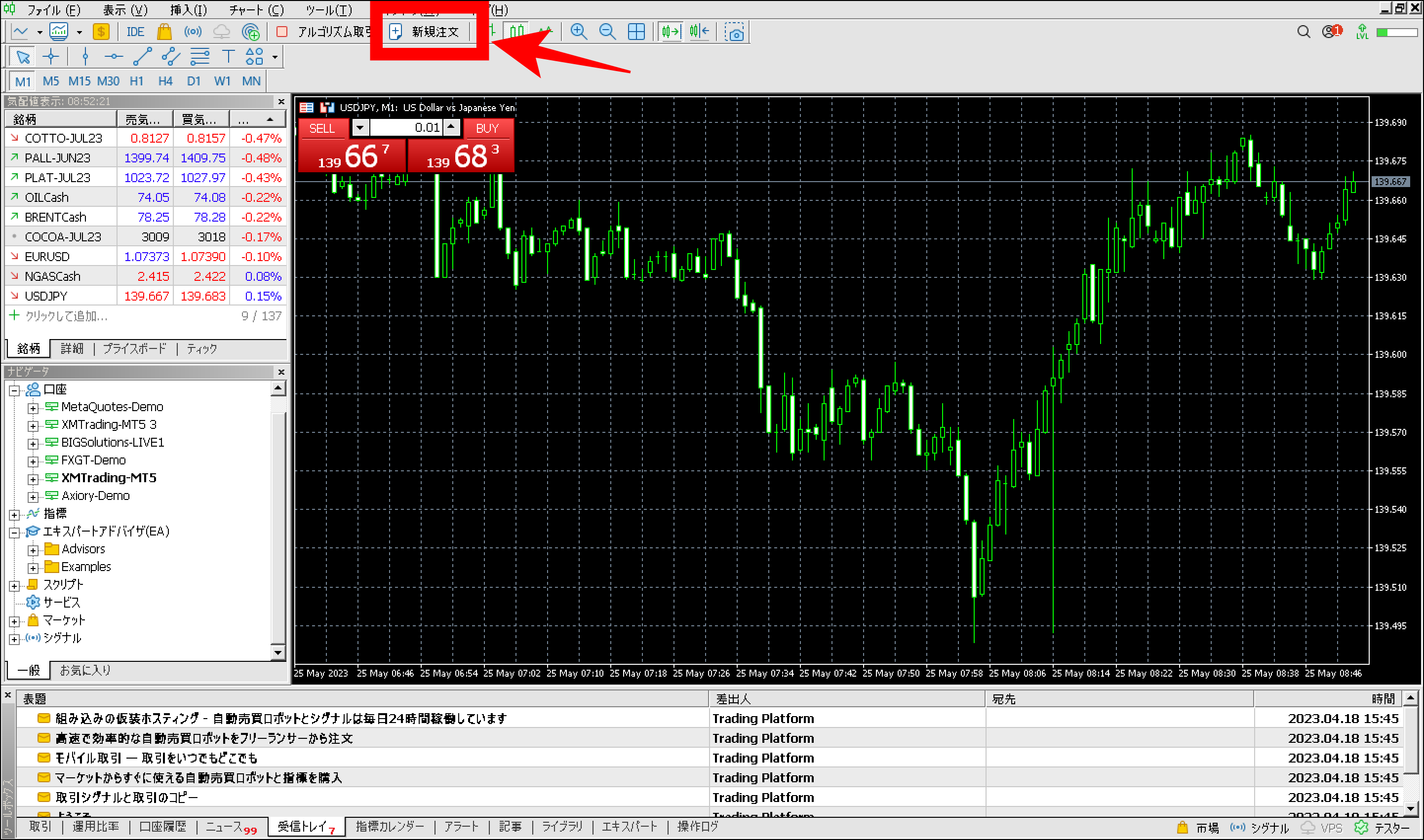Switch chart to D1 timeframe
1424x840 pixels.
click(x=194, y=81)
